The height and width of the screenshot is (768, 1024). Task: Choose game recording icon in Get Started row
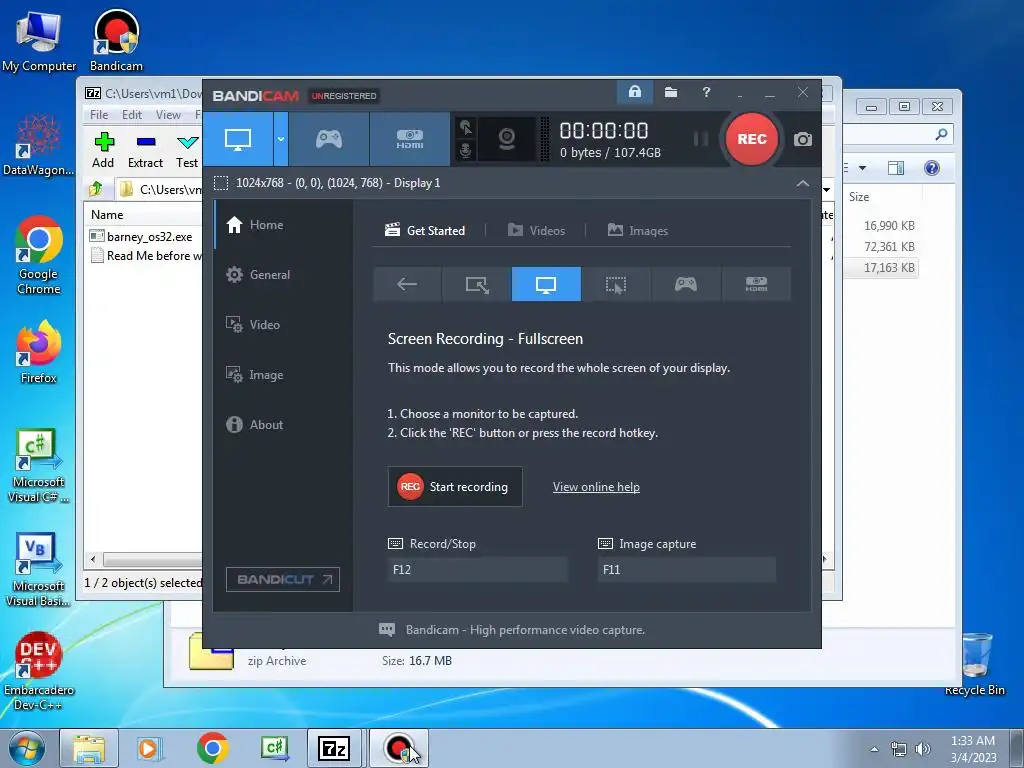(686, 284)
